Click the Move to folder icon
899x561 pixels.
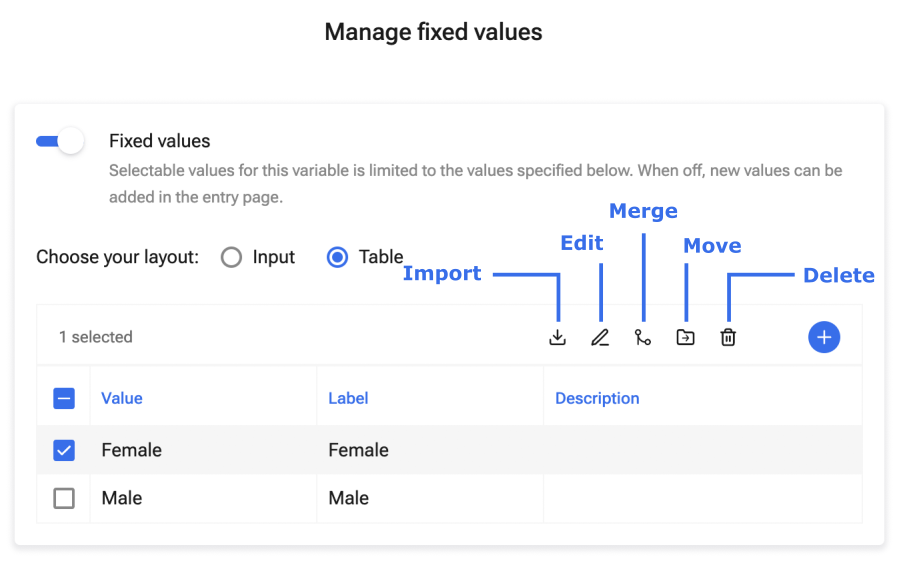click(x=685, y=338)
